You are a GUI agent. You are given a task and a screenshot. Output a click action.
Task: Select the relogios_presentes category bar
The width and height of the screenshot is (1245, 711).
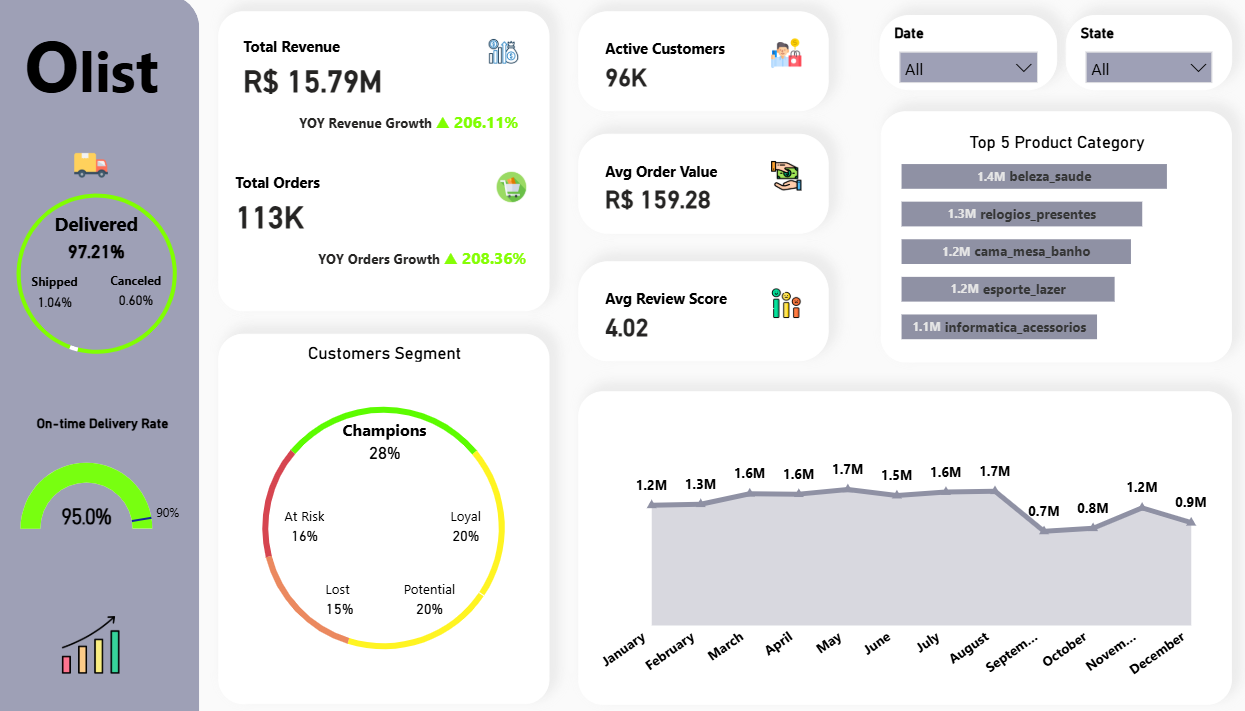(1021, 214)
